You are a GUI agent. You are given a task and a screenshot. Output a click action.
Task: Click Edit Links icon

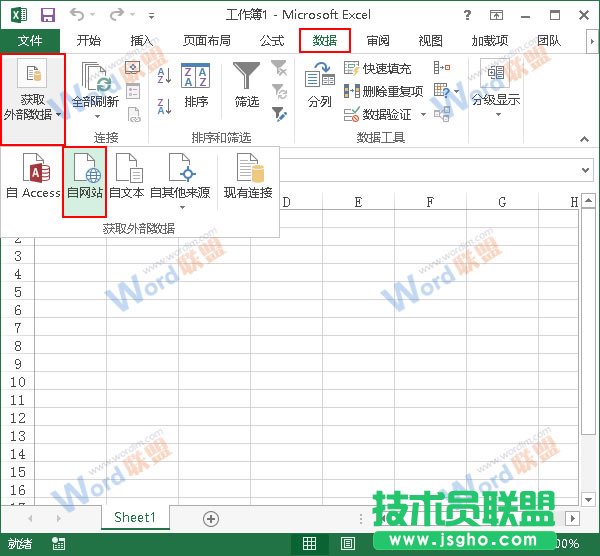pyautogui.click(x=134, y=114)
